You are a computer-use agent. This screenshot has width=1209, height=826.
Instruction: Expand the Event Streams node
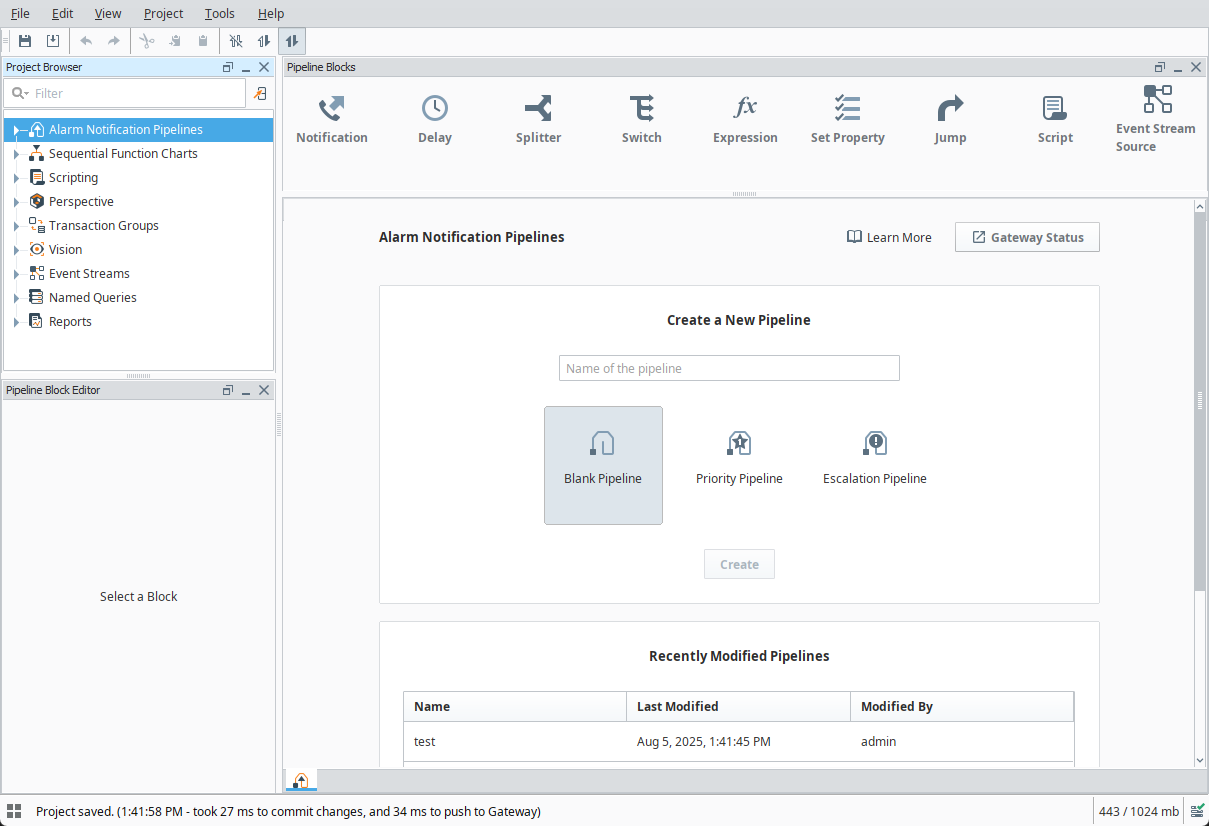16,274
